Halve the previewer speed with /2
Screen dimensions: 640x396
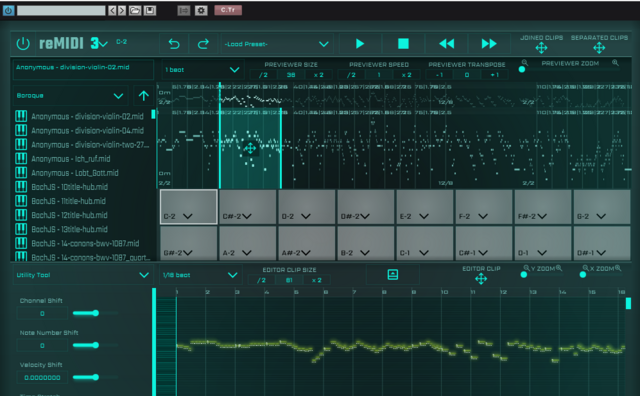351,75
